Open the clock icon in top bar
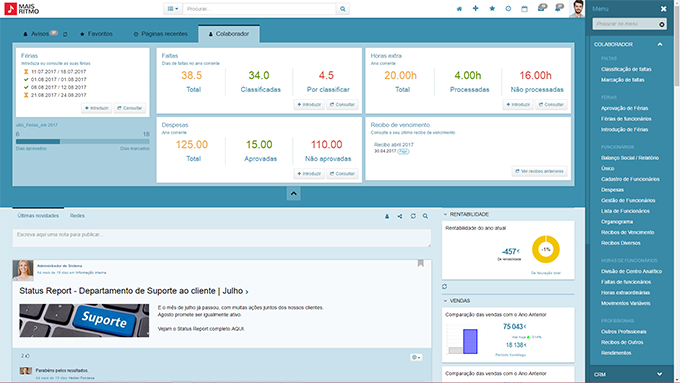680x383 pixels. tap(508, 9)
